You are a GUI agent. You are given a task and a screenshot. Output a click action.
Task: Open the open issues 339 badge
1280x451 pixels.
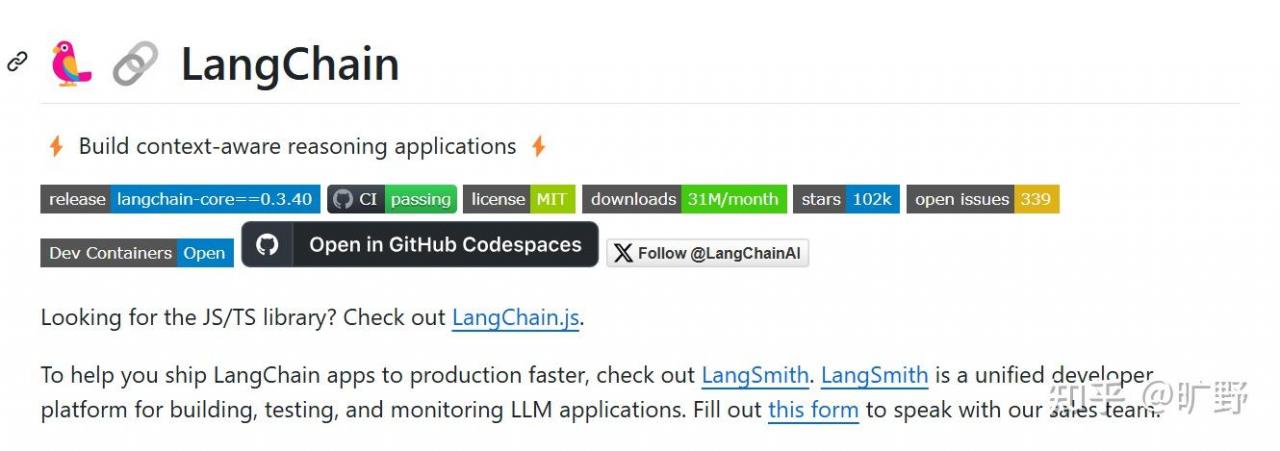click(983, 199)
